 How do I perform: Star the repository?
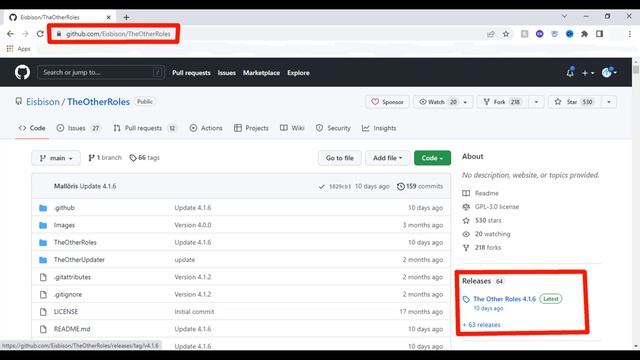pos(574,102)
